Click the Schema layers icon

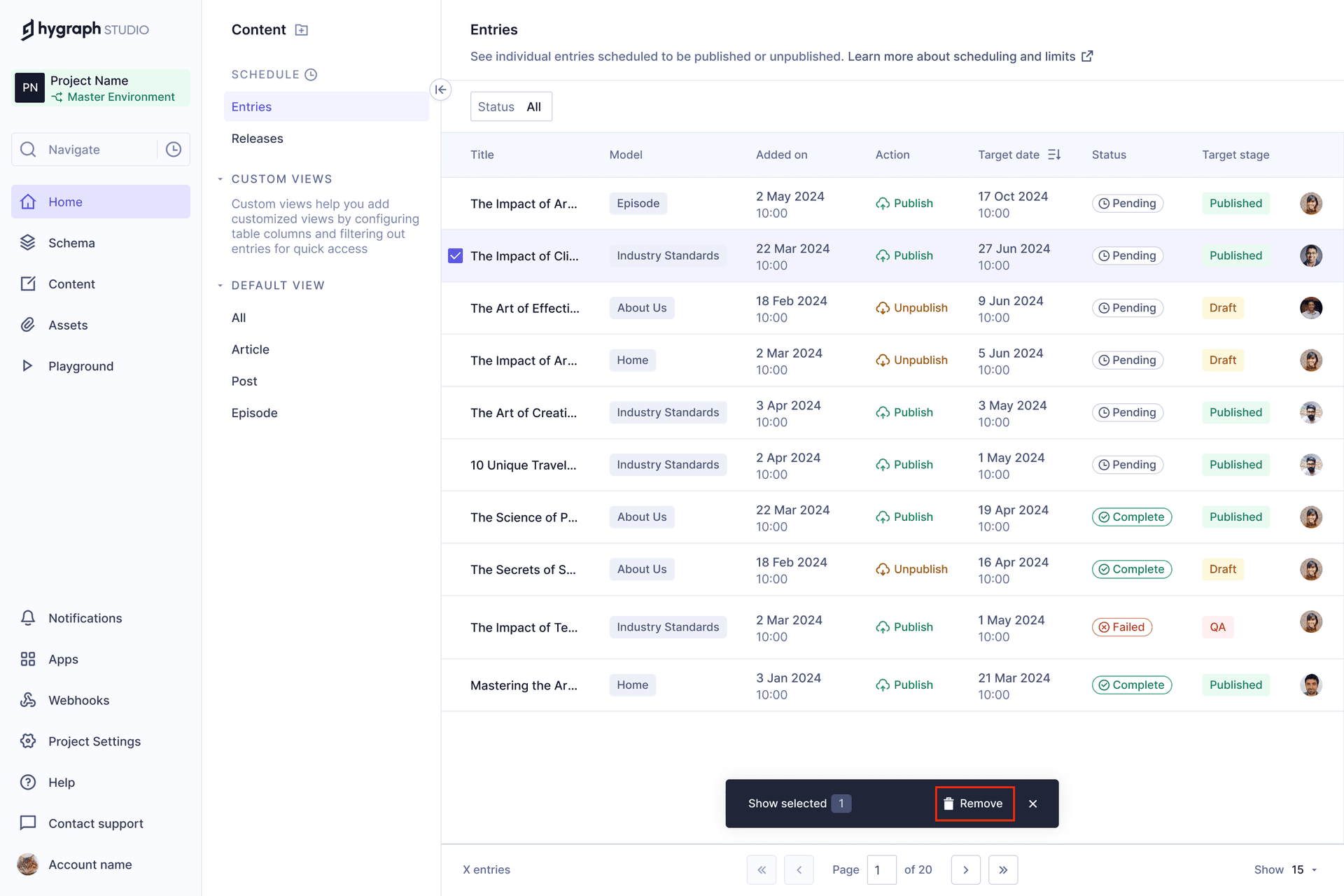click(28, 243)
